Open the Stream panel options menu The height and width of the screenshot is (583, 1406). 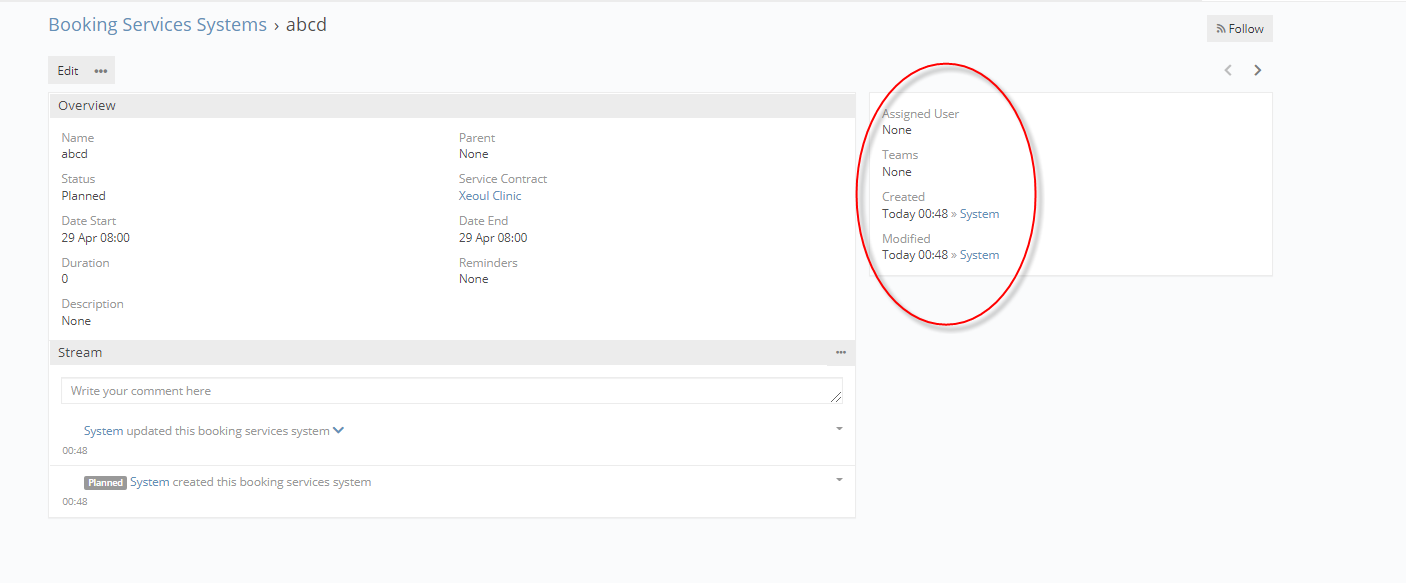841,352
